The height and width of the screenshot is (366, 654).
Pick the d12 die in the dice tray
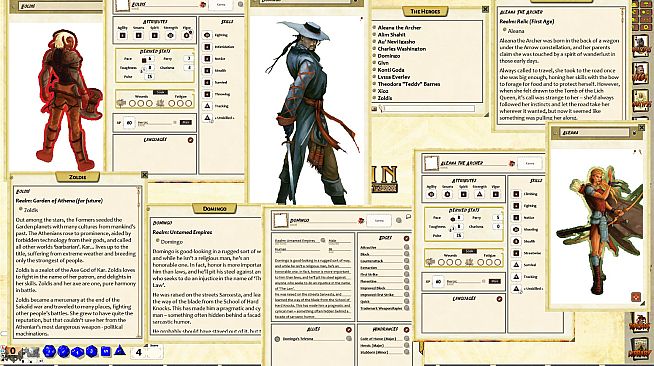(x=63, y=351)
